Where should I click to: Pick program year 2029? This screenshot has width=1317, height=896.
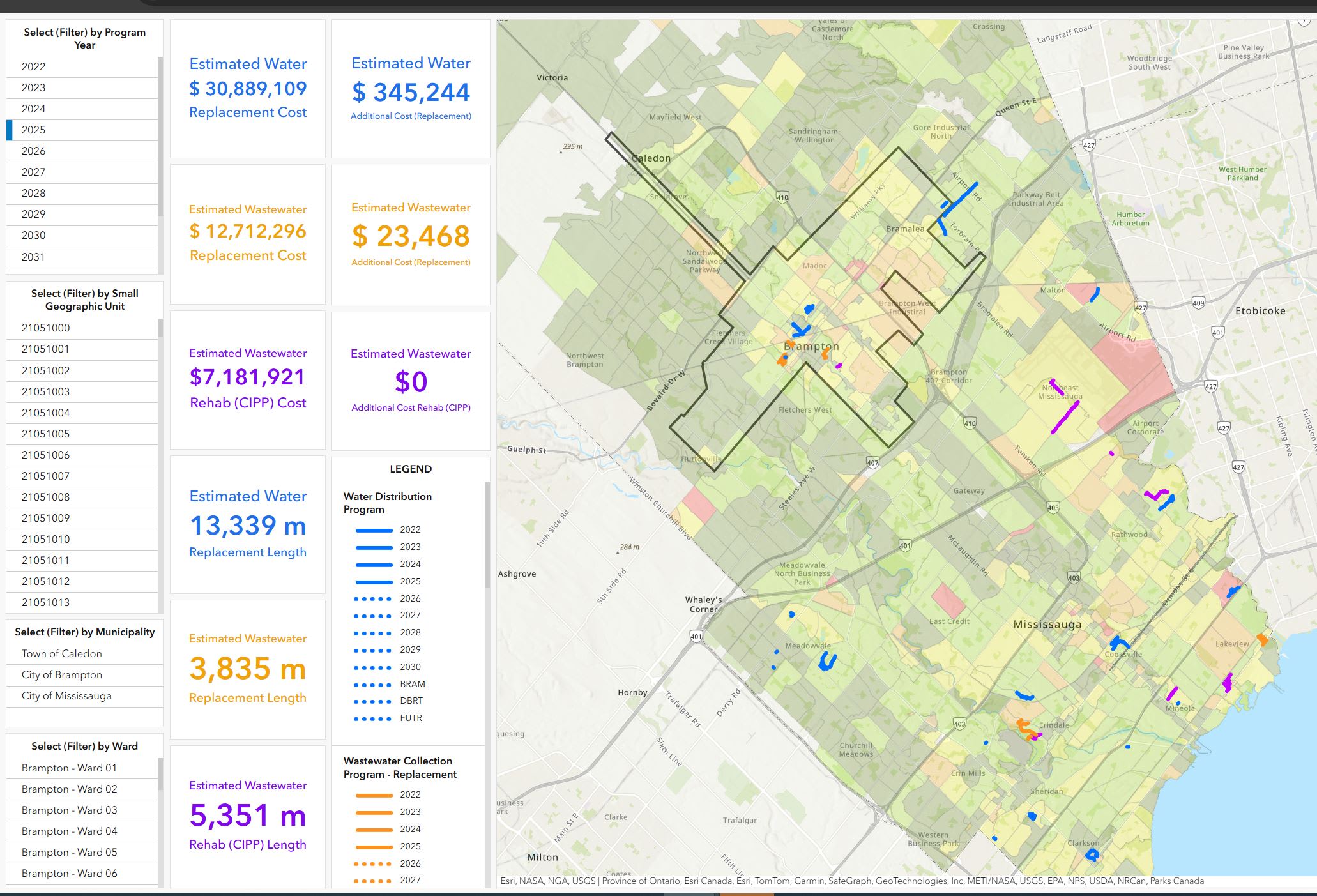click(x=82, y=215)
